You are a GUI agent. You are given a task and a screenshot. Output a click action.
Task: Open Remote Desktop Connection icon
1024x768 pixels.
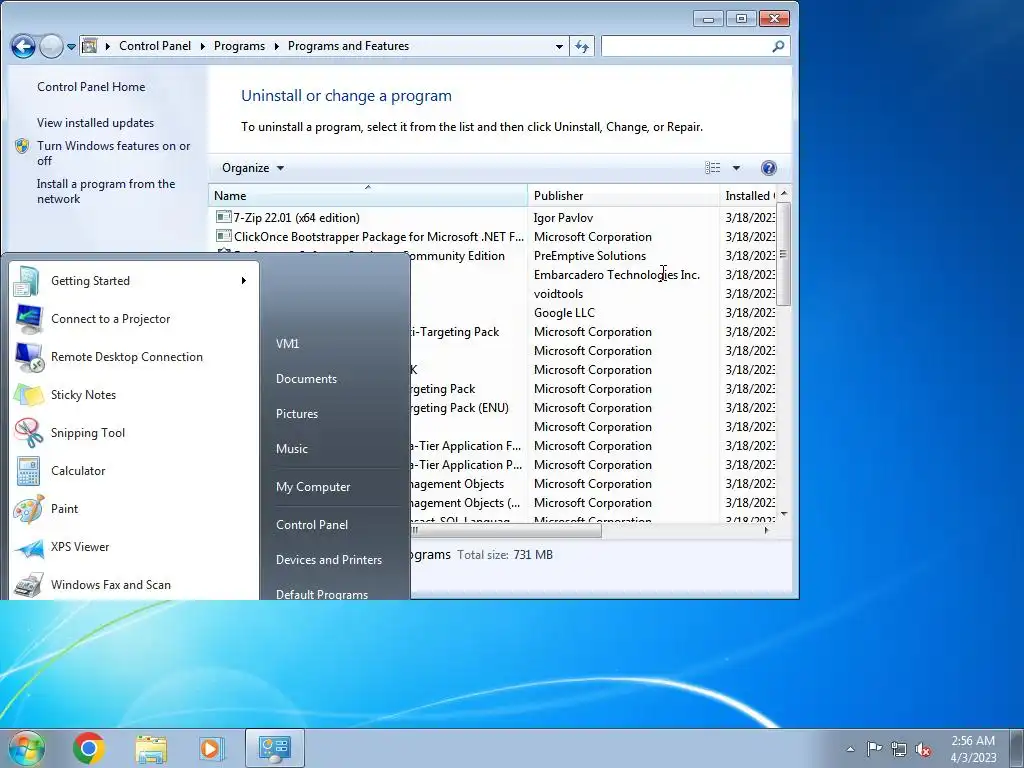point(28,357)
